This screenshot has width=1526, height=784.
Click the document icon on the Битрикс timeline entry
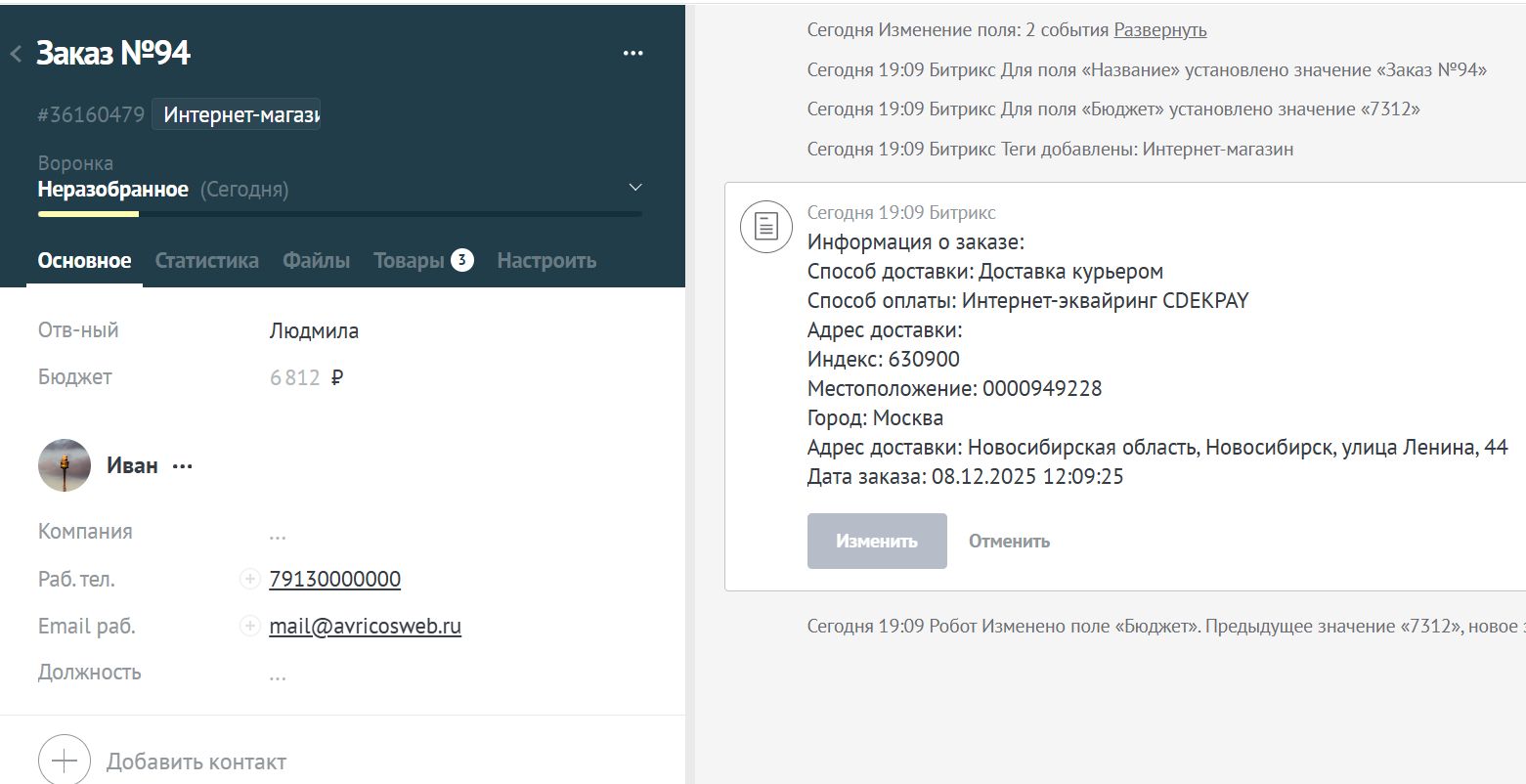click(765, 226)
